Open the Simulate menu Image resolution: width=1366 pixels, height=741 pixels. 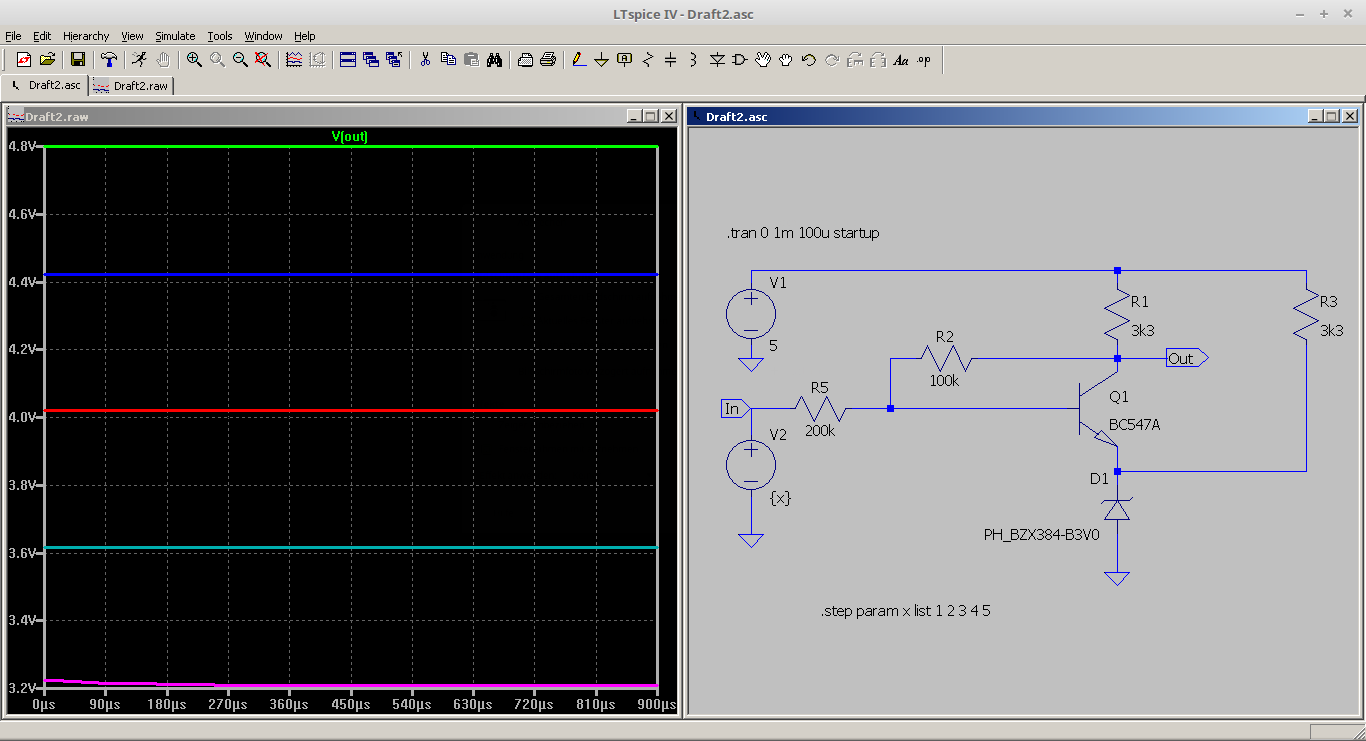pos(175,36)
